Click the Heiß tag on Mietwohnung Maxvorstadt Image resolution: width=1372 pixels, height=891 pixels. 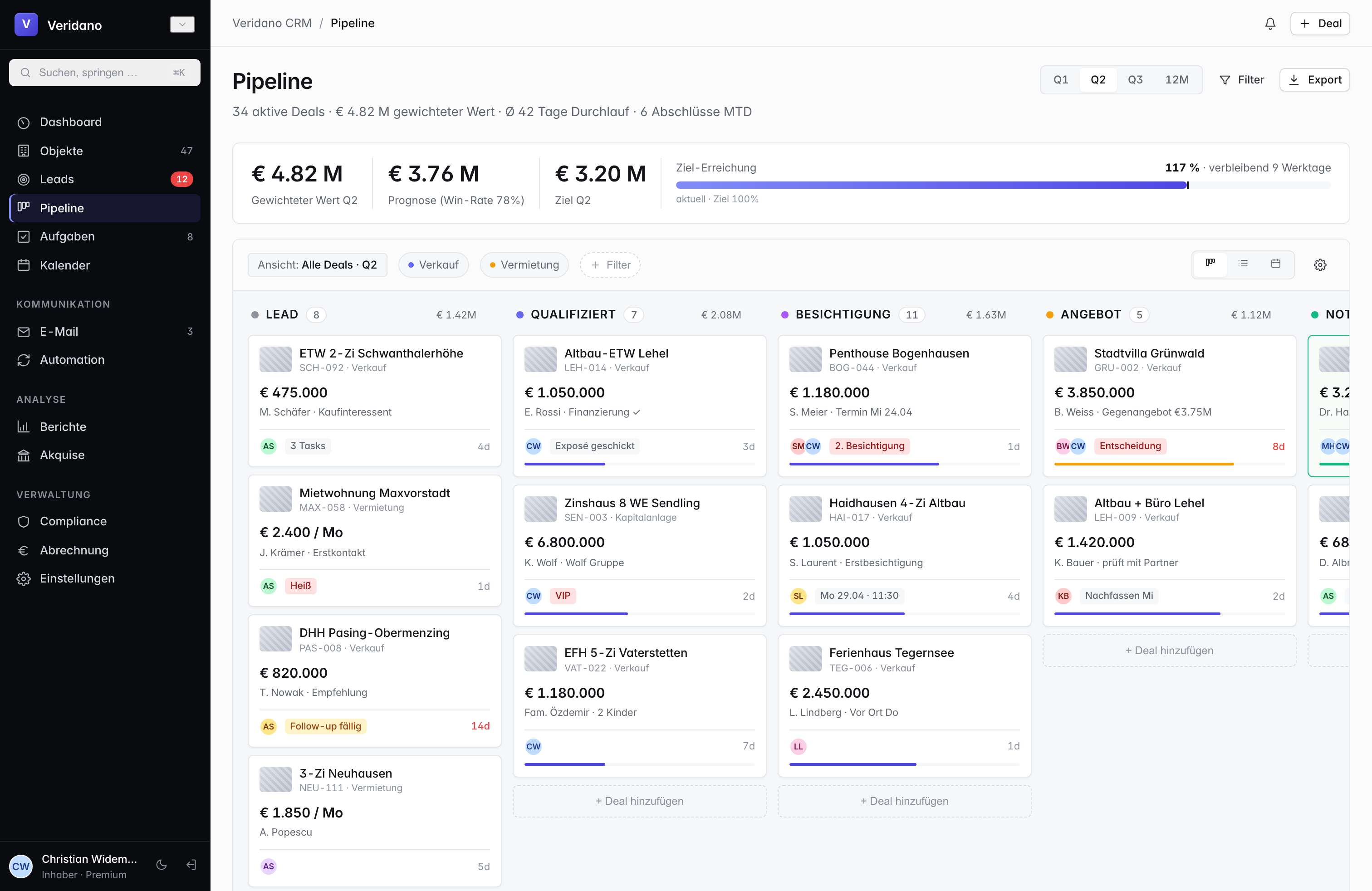coord(300,586)
